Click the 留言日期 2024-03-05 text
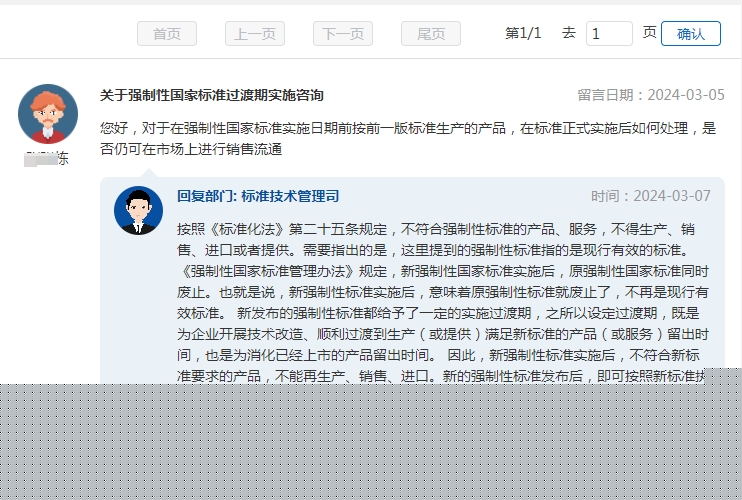Screen dimensions: 742x500 coord(650,95)
